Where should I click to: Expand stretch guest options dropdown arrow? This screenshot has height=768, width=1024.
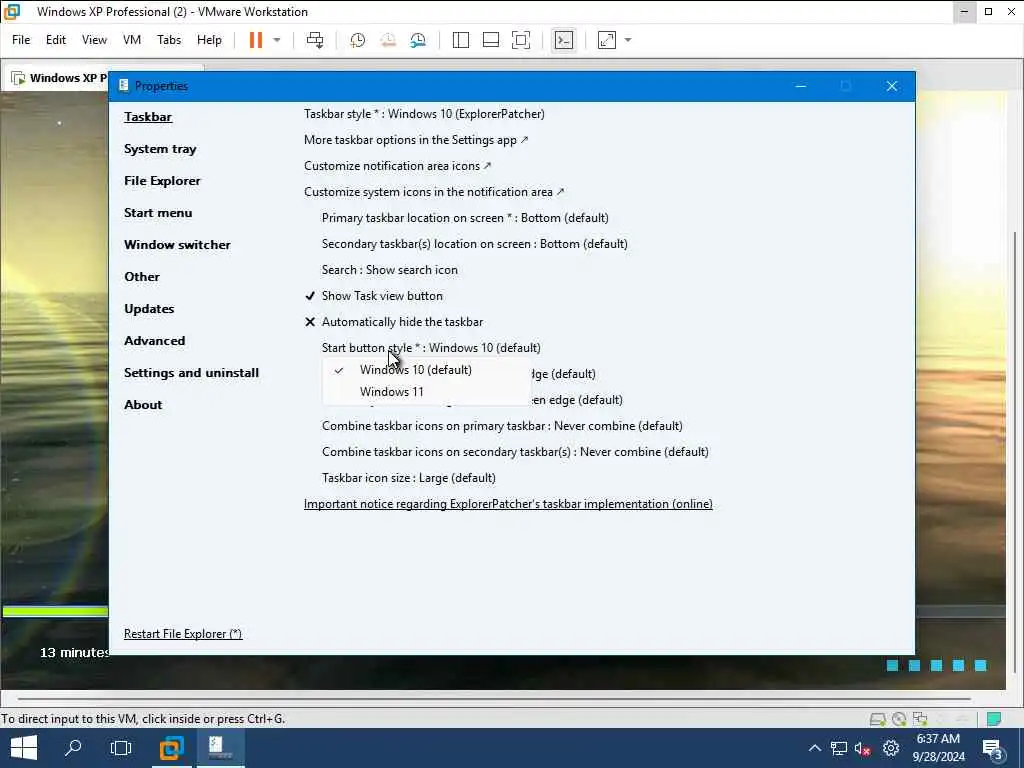(x=628, y=40)
